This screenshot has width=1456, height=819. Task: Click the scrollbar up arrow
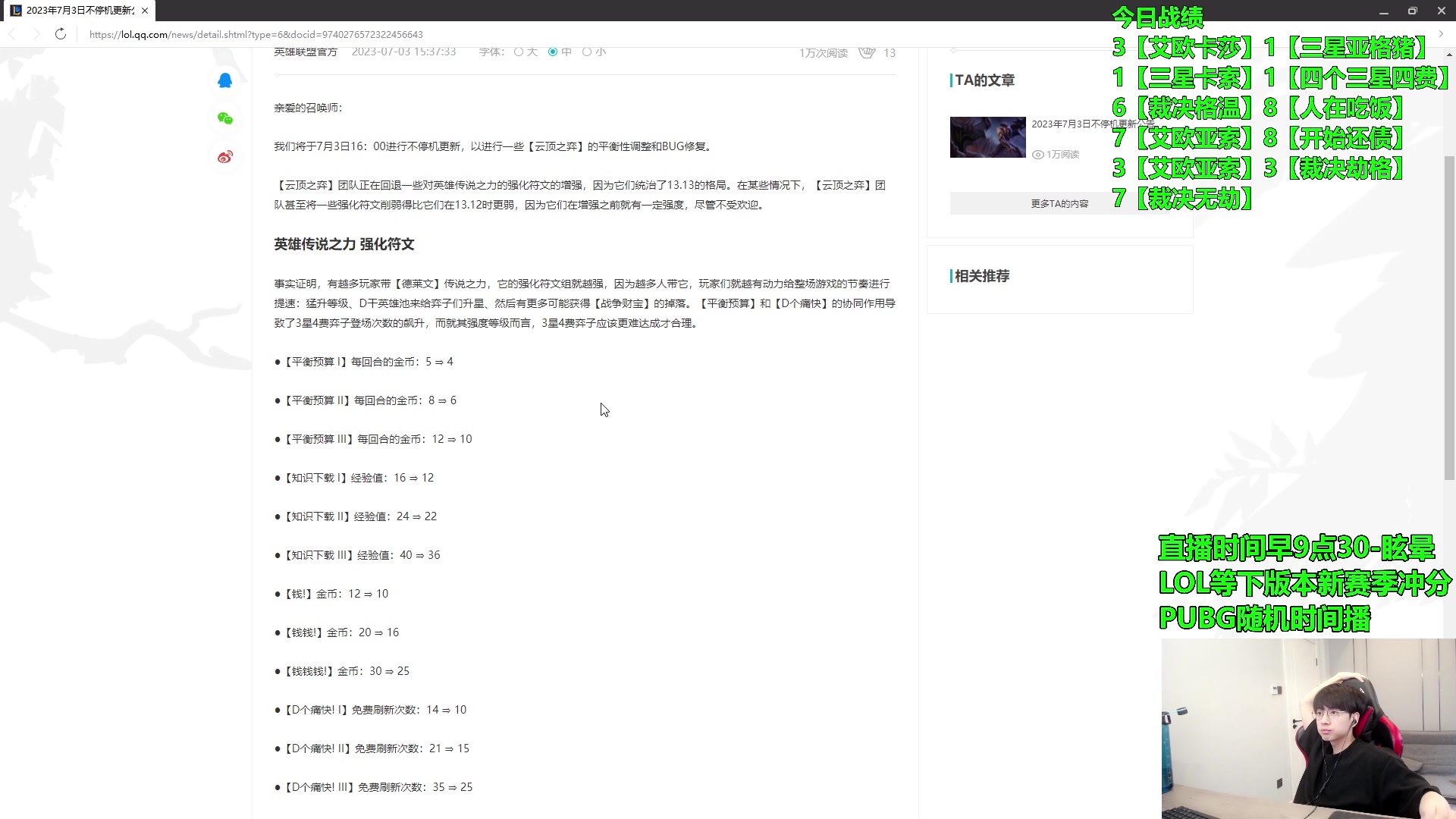[1449, 55]
